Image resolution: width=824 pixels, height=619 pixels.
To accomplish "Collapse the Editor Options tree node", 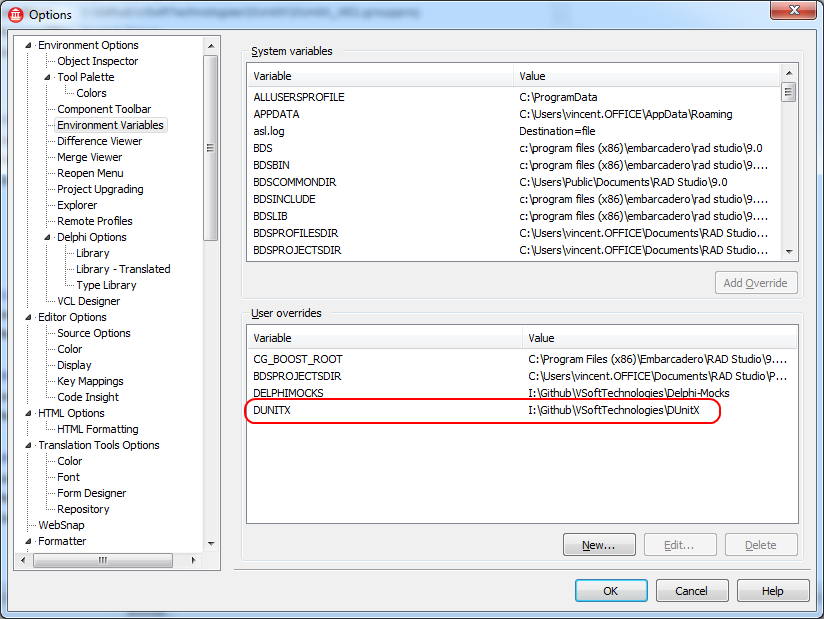I will click(x=28, y=317).
